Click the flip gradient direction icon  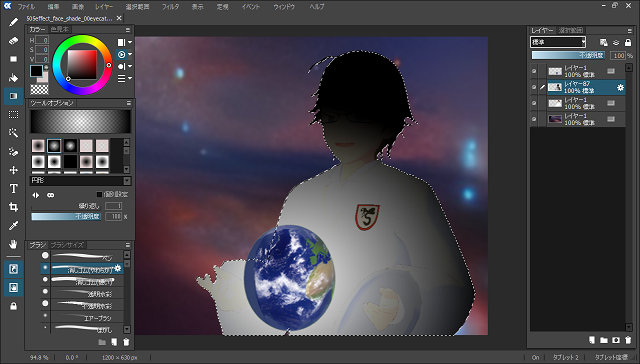[36, 195]
